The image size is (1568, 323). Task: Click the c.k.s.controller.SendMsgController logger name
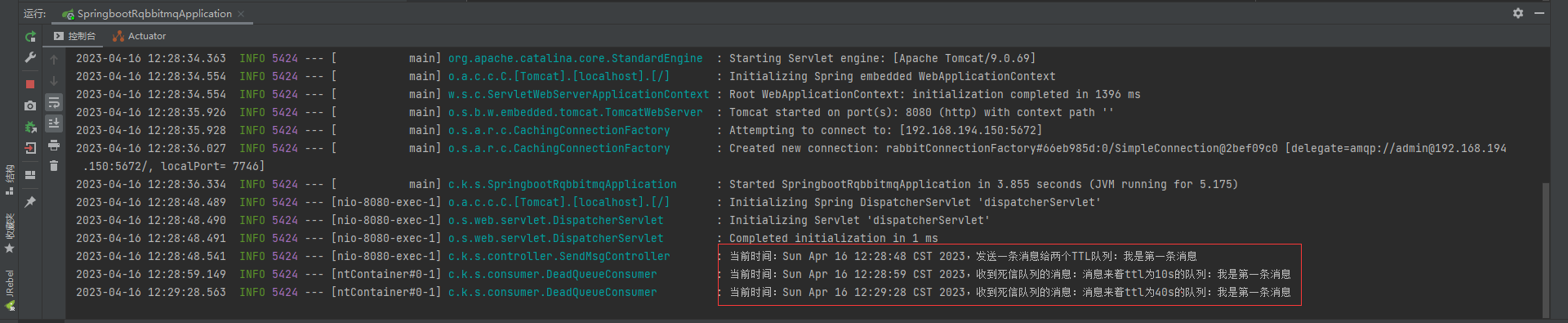(559, 256)
